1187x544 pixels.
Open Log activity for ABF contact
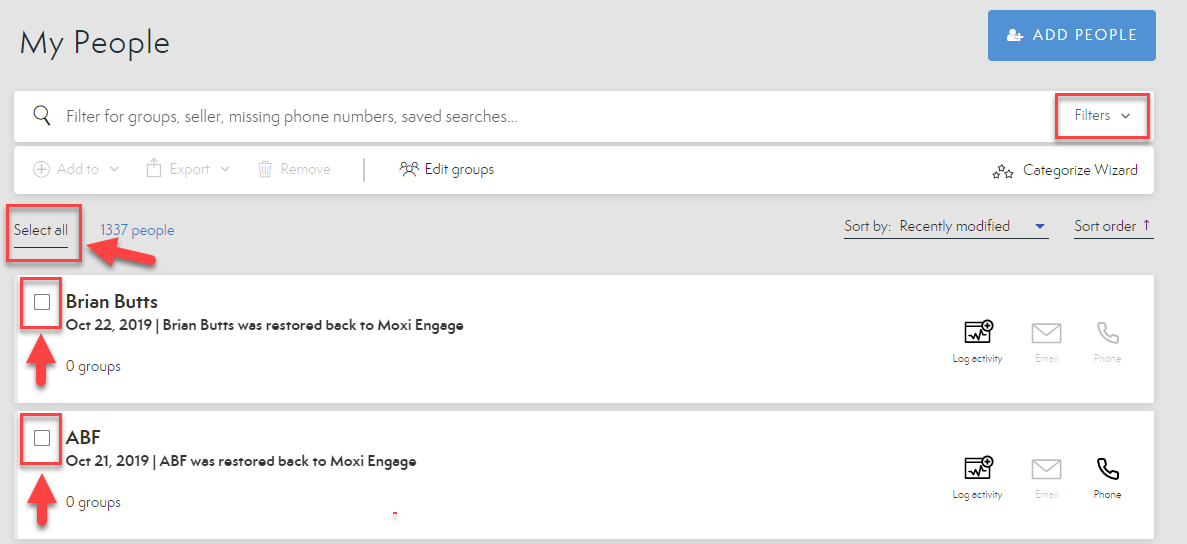pyautogui.click(x=977, y=469)
